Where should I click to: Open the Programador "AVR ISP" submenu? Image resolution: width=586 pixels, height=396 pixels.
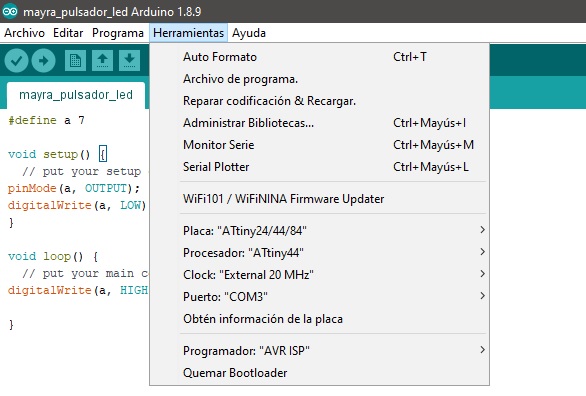point(334,350)
